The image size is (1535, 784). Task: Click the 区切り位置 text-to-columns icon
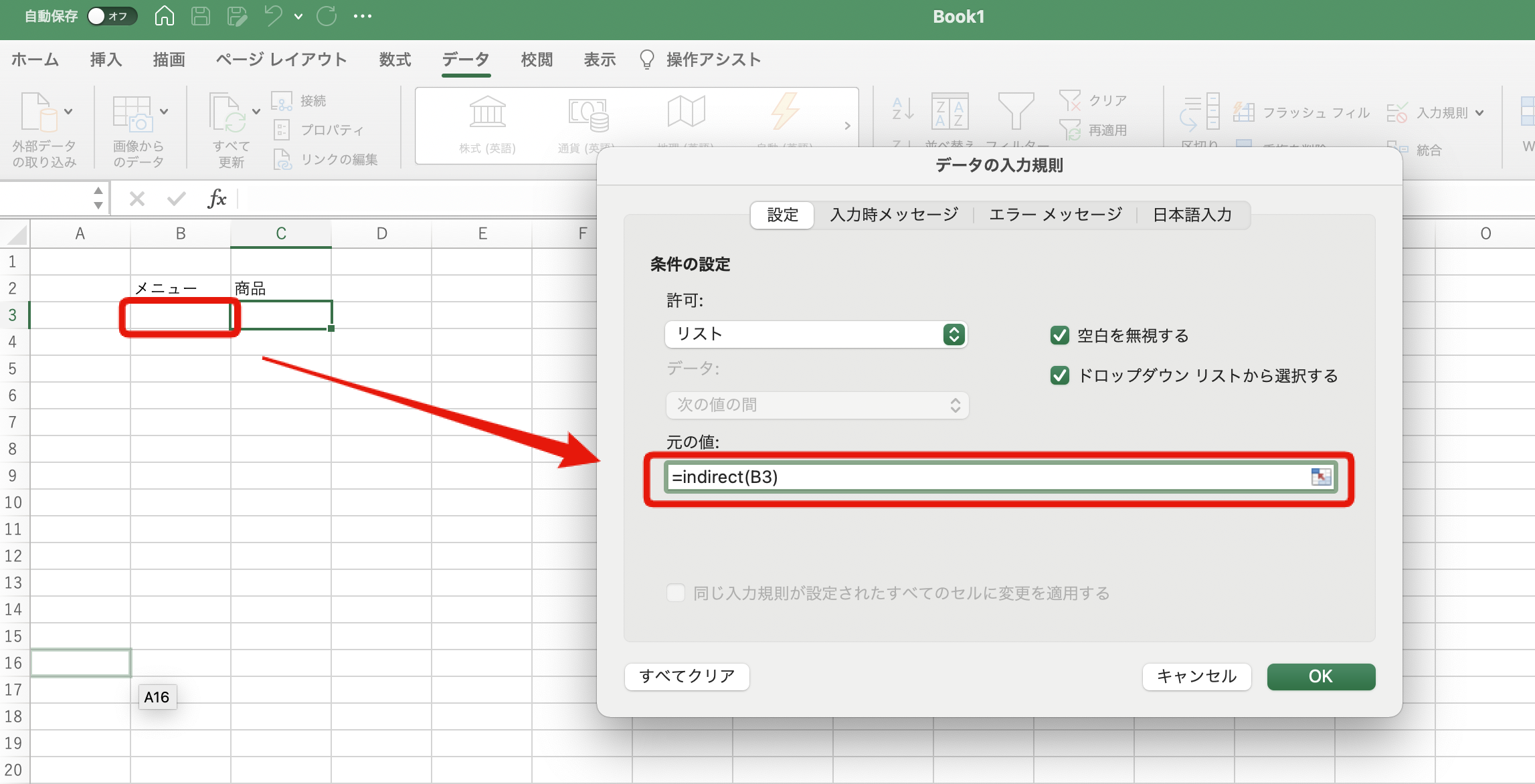point(1200,112)
